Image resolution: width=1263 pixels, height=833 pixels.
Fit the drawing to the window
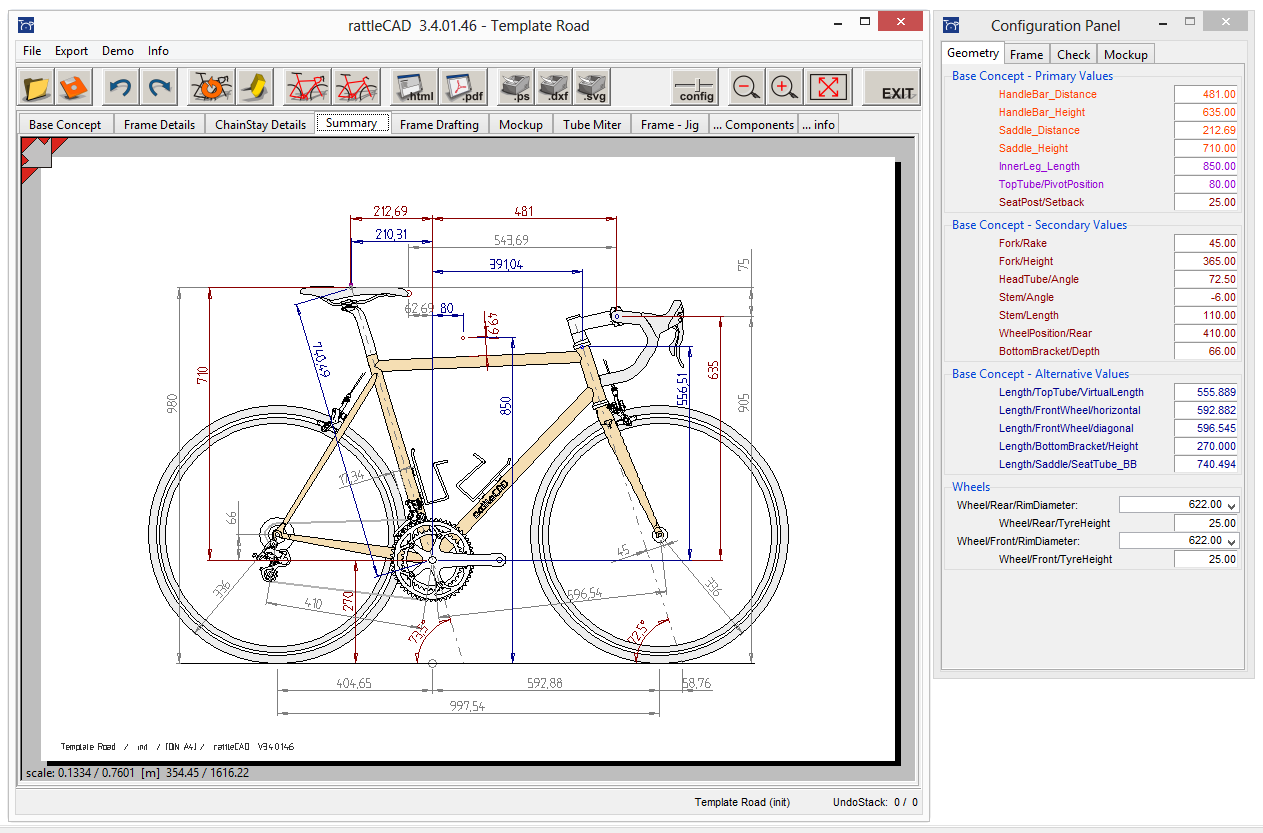pyautogui.click(x=828, y=87)
